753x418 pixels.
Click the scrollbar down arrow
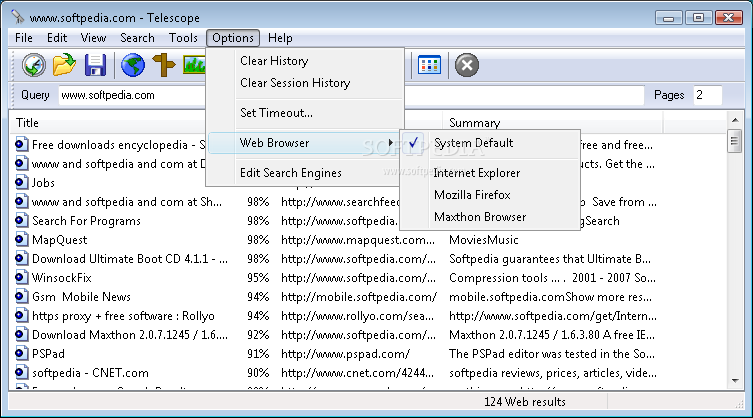(735, 381)
